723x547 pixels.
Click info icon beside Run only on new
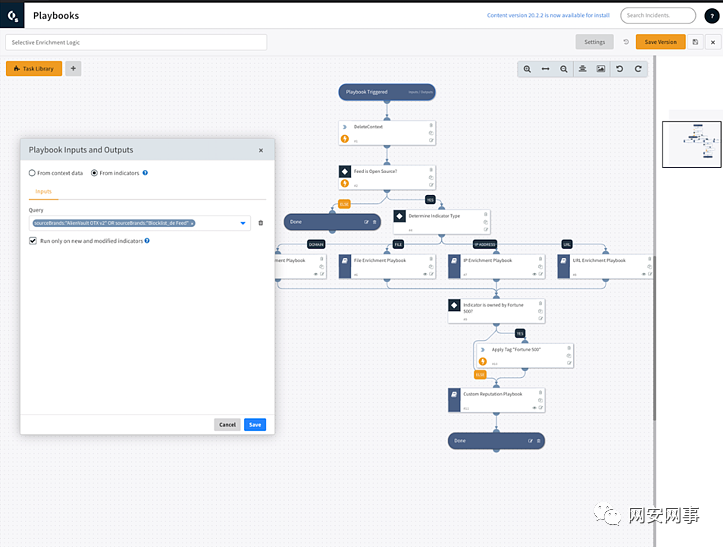pos(147,241)
